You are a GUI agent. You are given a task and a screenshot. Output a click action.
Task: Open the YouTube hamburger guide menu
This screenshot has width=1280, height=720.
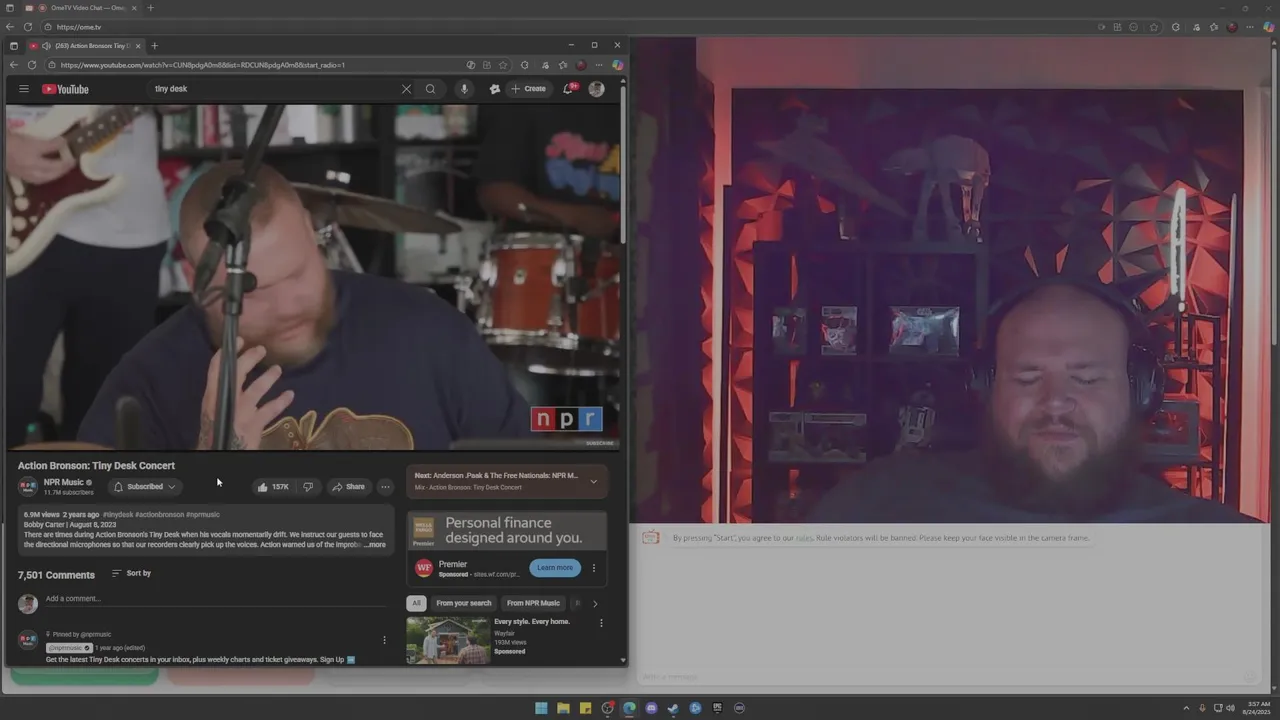point(24,89)
